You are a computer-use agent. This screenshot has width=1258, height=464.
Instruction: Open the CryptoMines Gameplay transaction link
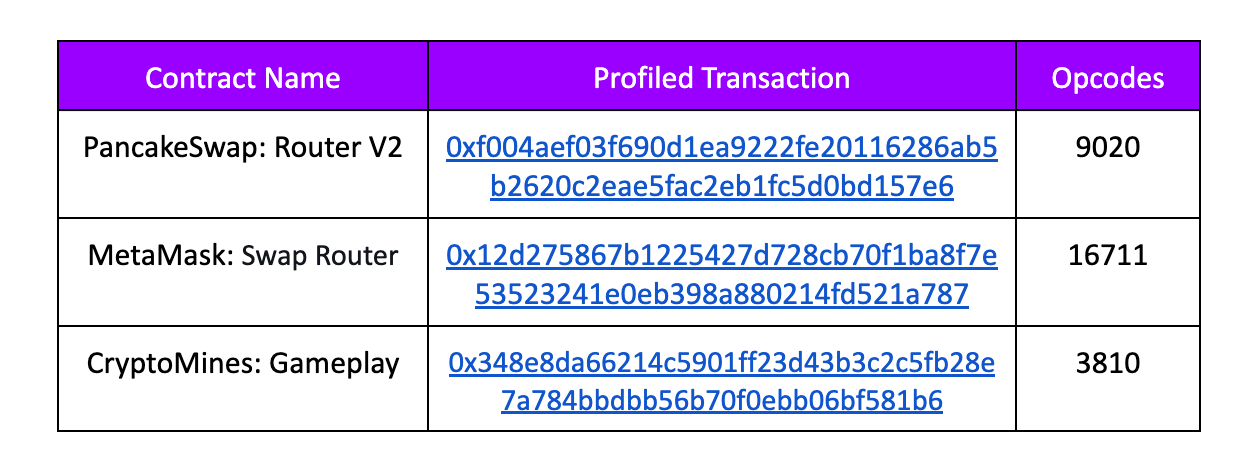click(721, 364)
